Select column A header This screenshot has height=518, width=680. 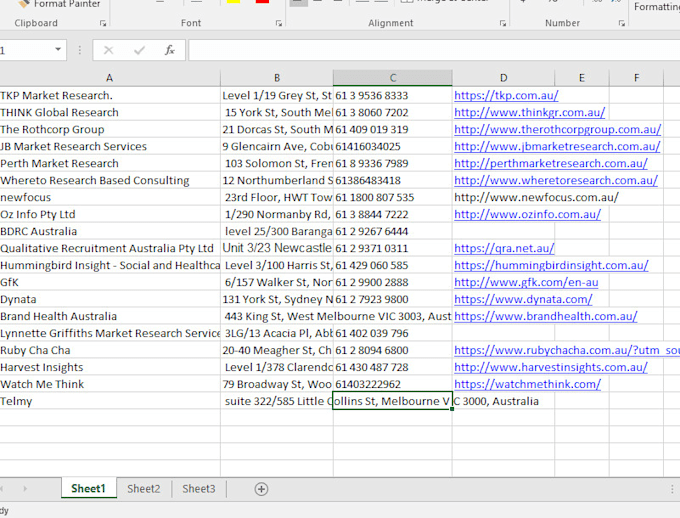[110, 78]
